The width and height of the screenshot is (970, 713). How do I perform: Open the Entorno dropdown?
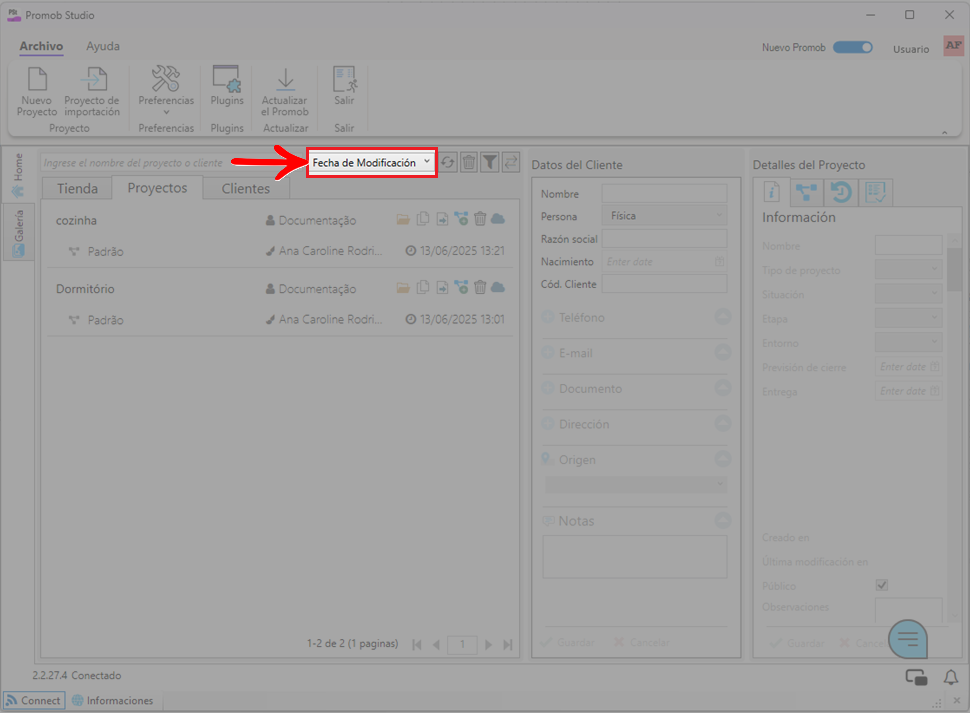point(908,343)
